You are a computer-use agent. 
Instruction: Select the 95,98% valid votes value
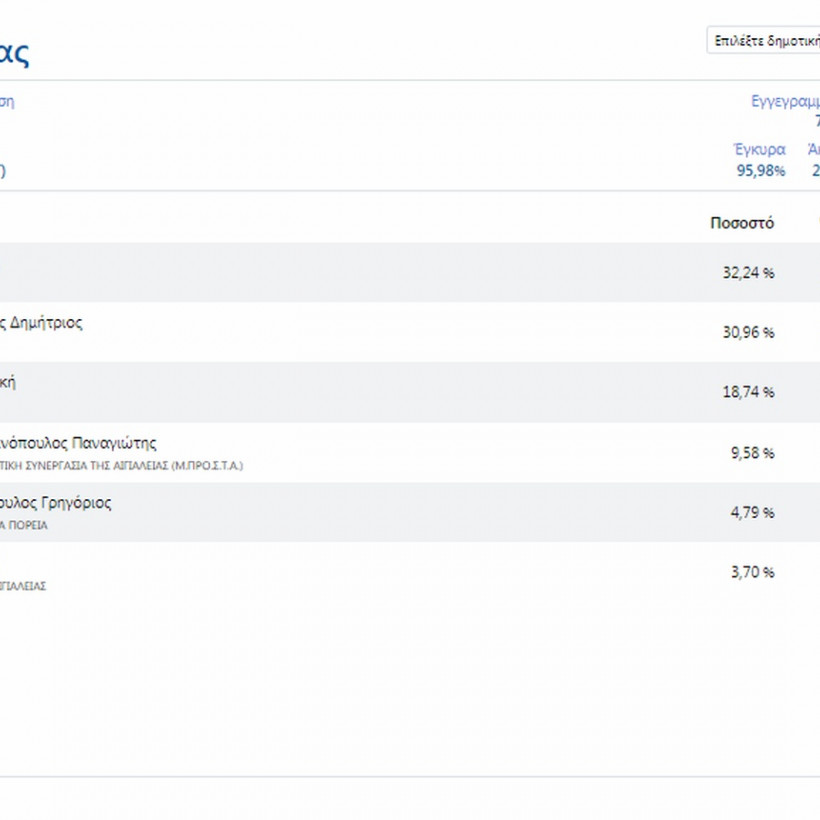[760, 171]
